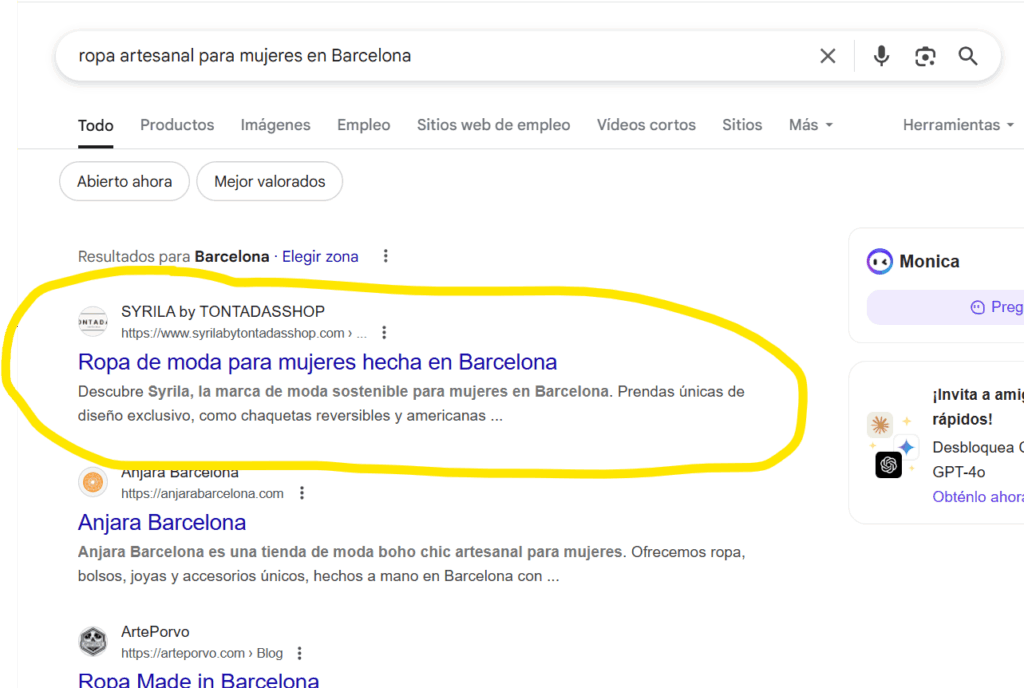
Task: Open three-dot options for anjarabarcelona.com result
Action: coord(302,493)
